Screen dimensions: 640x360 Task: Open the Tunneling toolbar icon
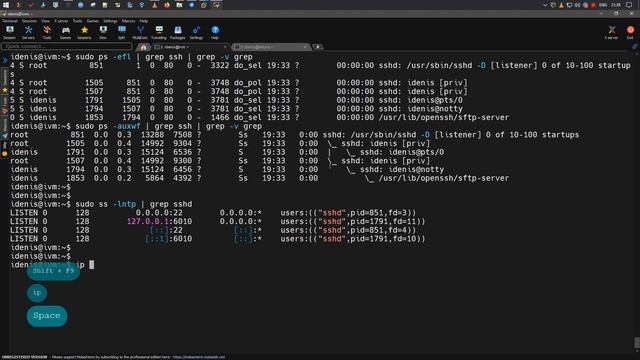click(x=159, y=32)
